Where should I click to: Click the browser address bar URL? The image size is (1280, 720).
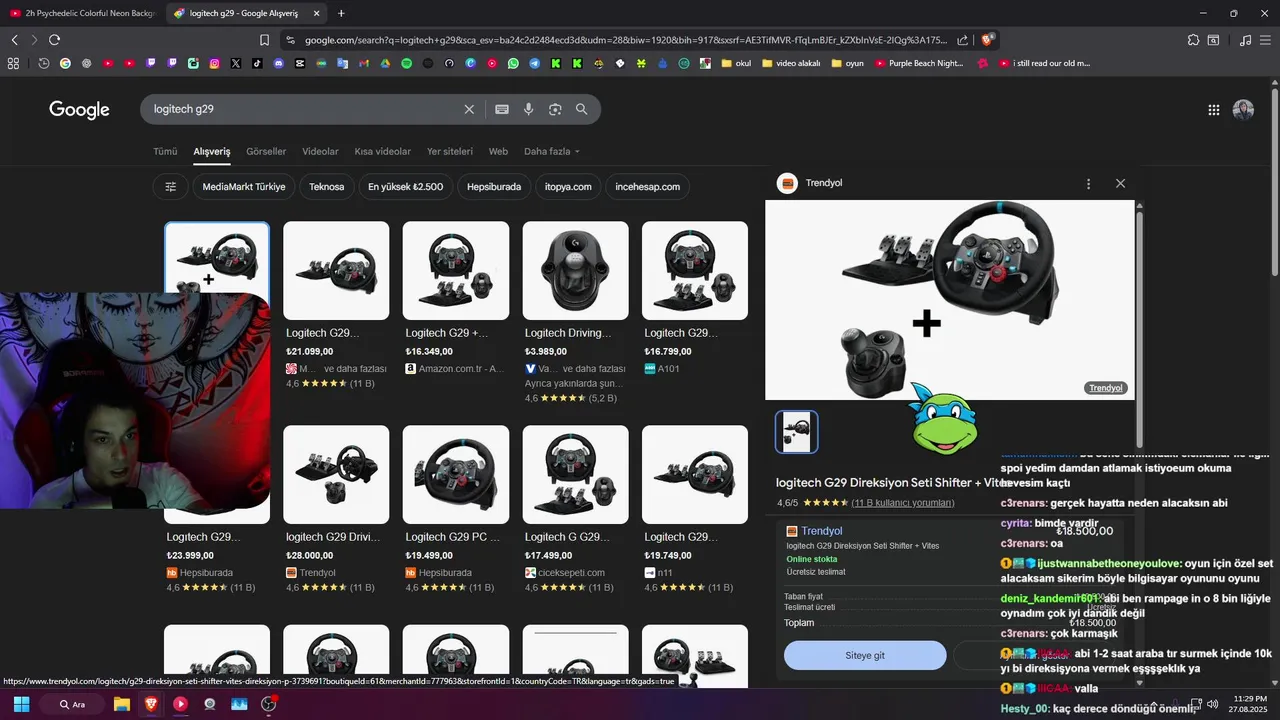pos(625,40)
